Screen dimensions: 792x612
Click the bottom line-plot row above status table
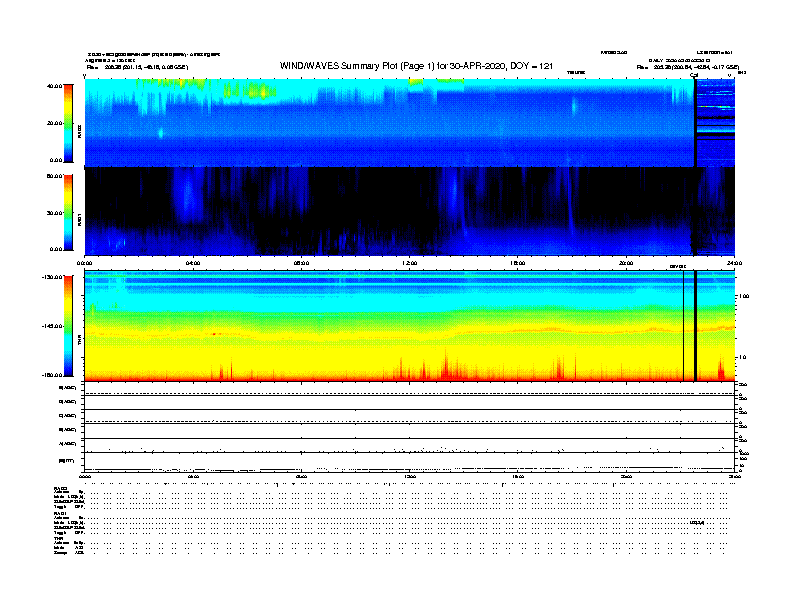click(x=409, y=462)
